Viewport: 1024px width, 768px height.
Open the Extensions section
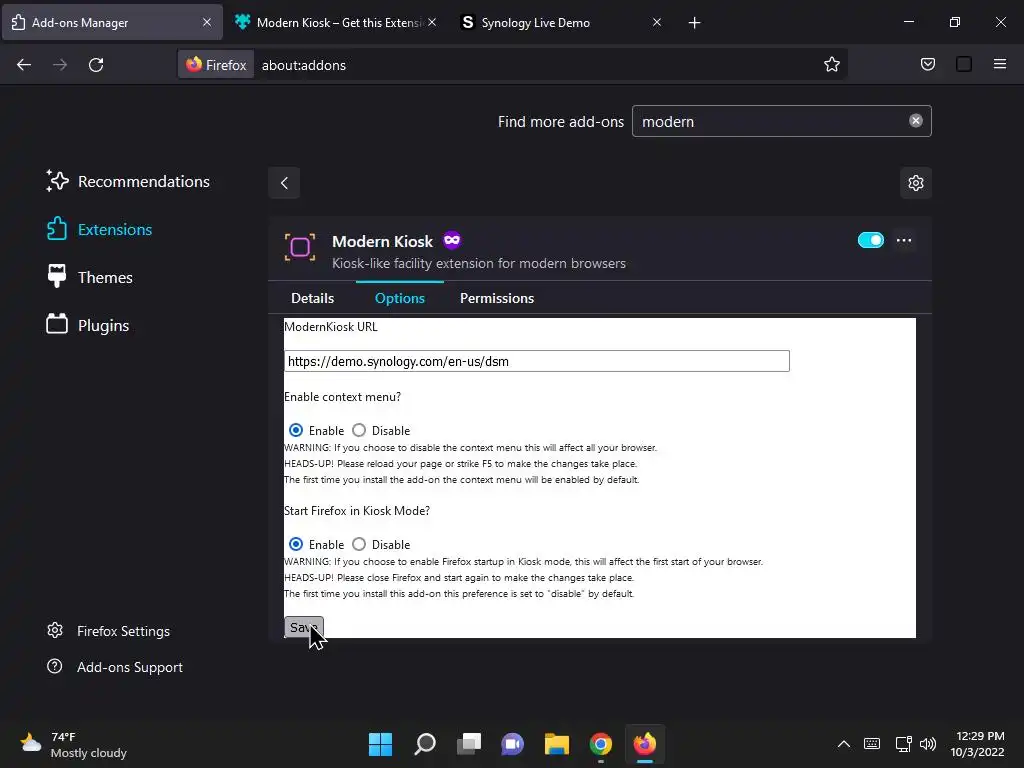[x=99, y=229]
